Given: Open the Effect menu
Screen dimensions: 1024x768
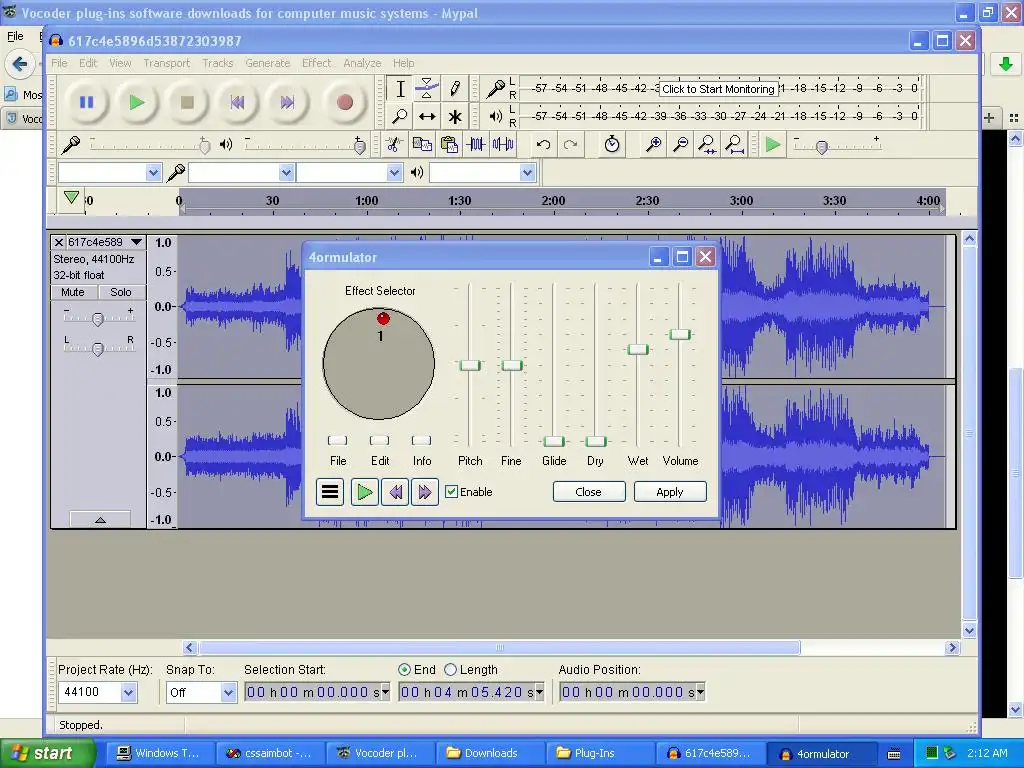Looking at the screenshot, I should tap(316, 63).
